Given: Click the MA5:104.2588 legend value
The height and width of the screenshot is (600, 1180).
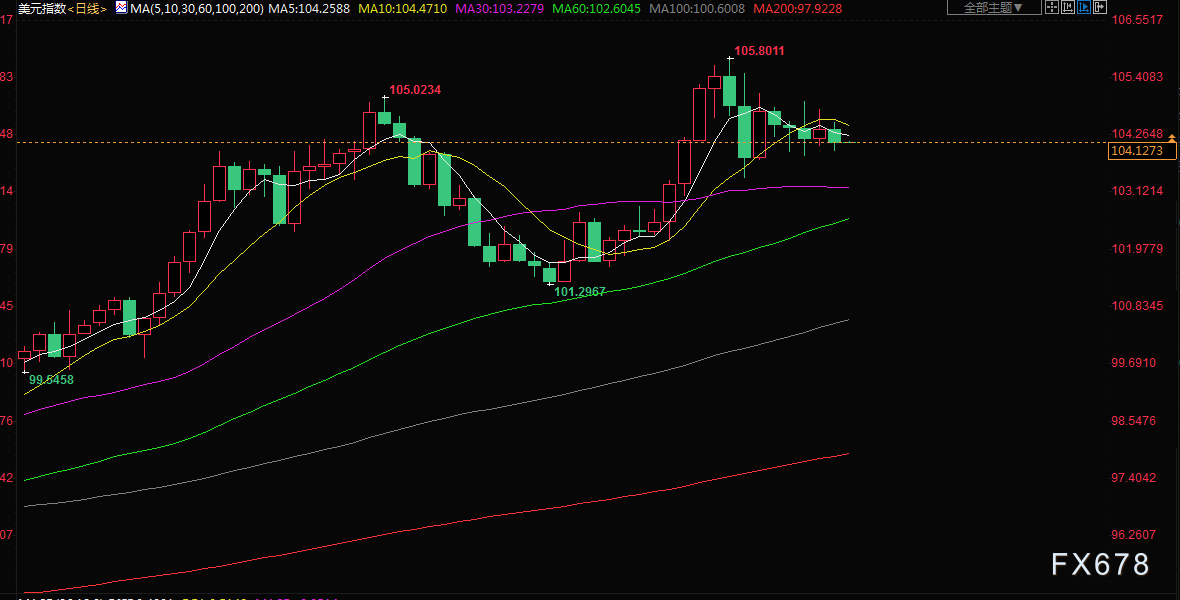Looking at the screenshot, I should tap(309, 8).
